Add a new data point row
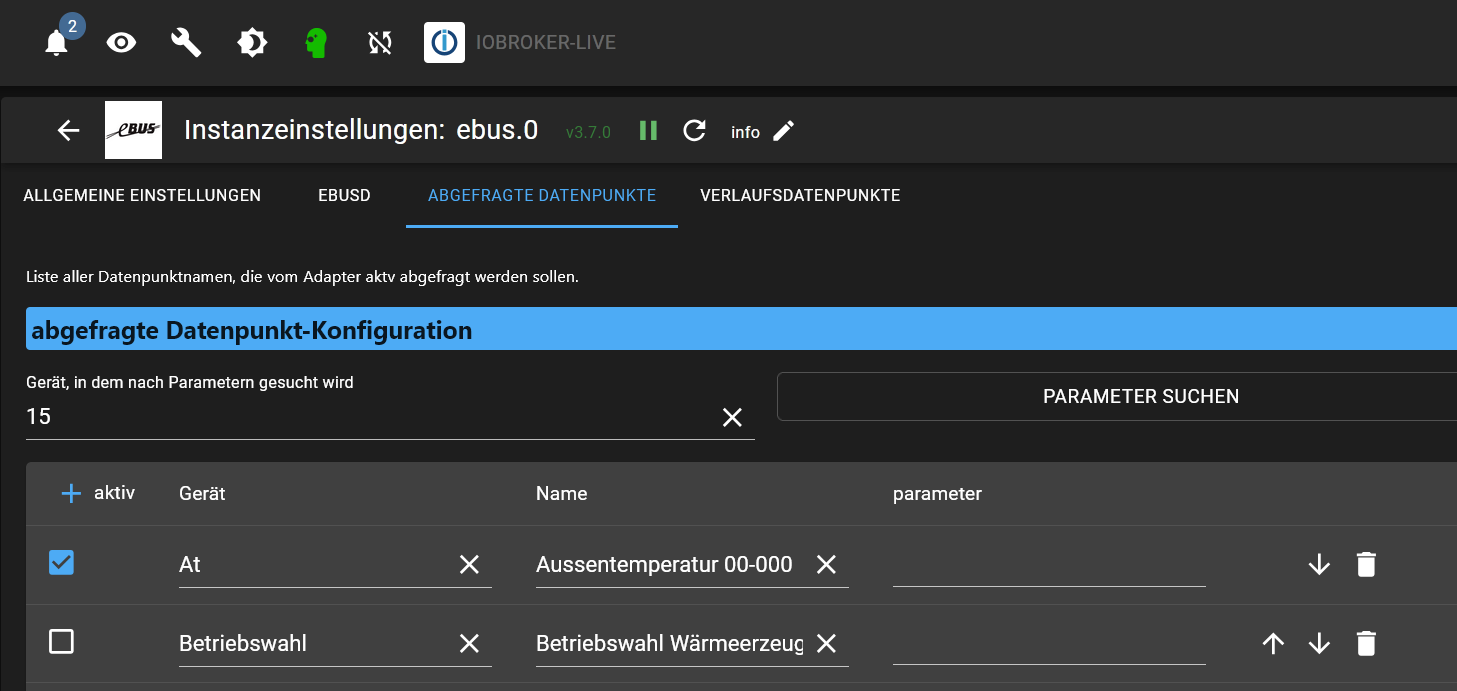Screen dimensions: 1457x691 71,493
